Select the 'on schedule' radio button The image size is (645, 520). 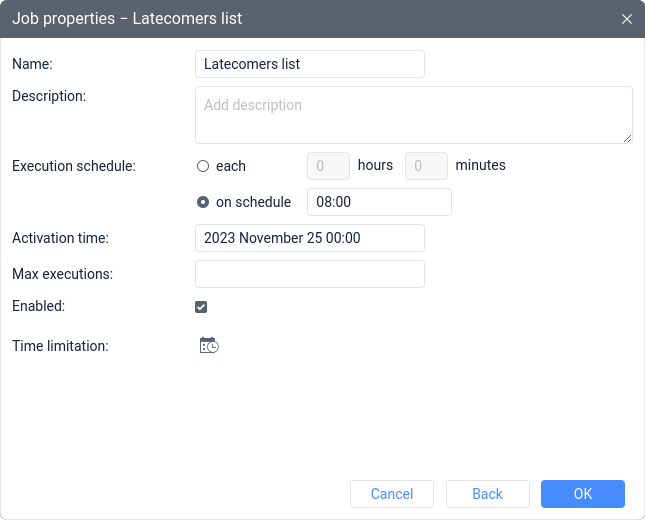pos(203,202)
